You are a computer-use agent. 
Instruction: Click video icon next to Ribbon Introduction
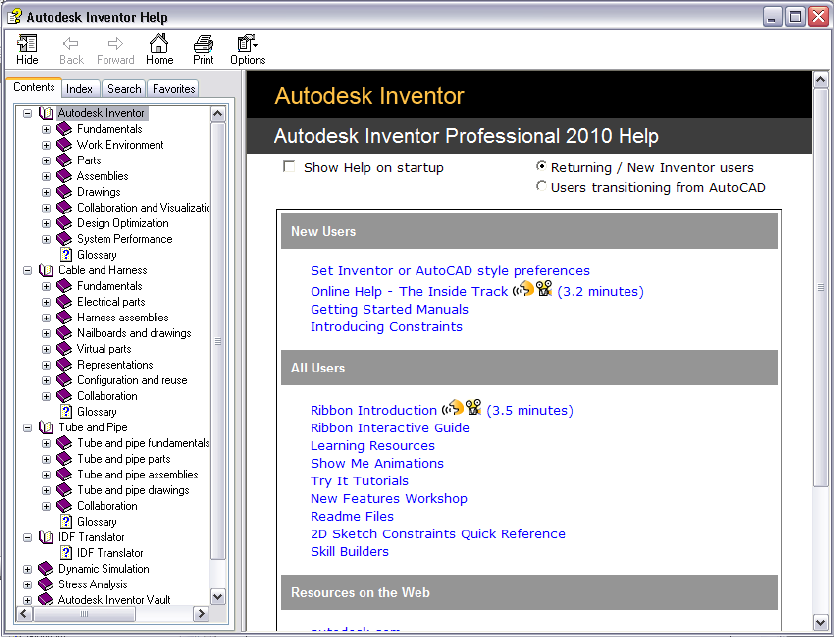[473, 408]
